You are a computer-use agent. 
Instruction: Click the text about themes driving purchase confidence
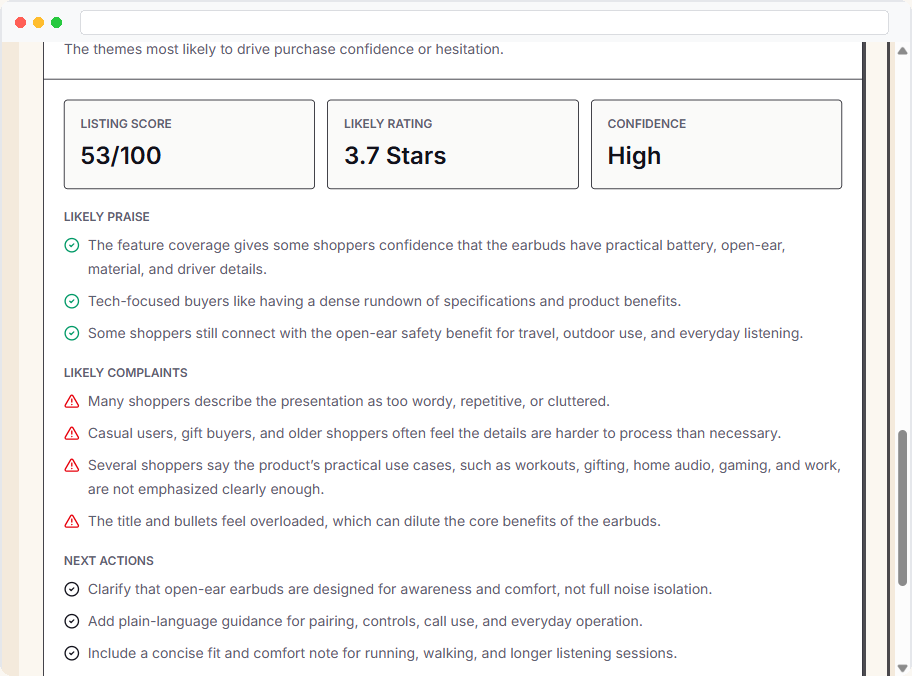click(x=284, y=49)
